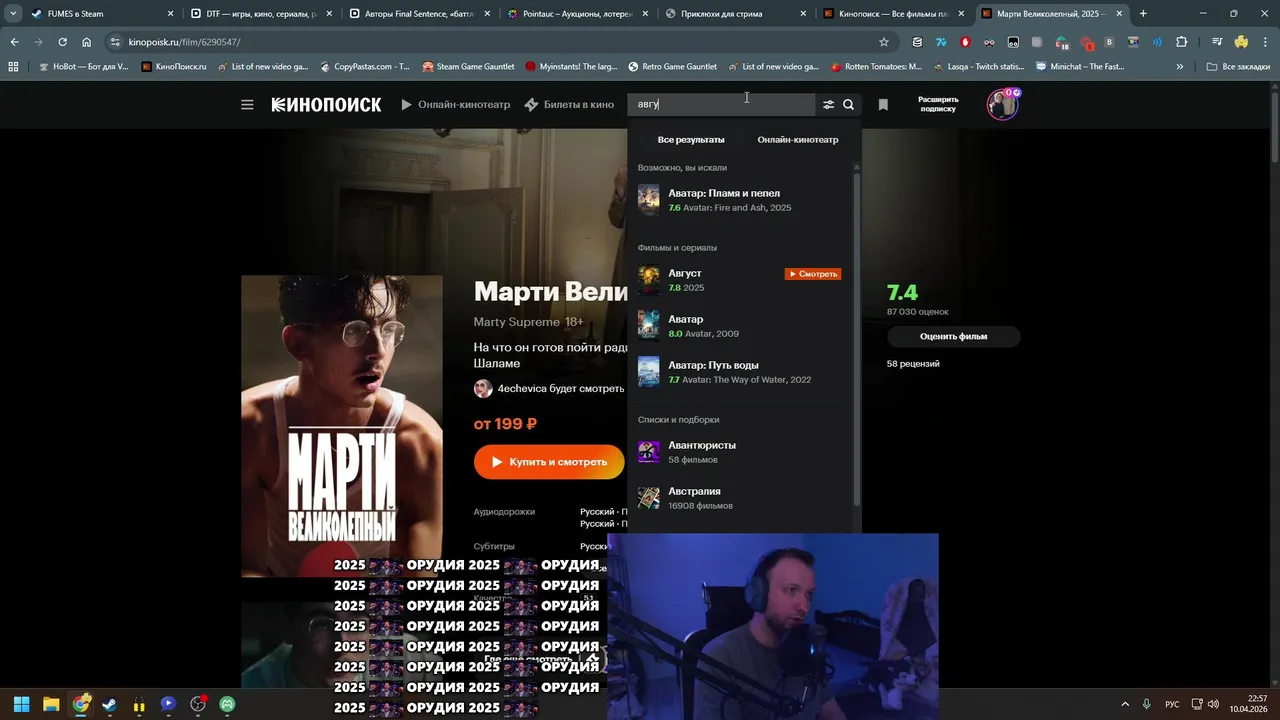This screenshot has height=720, width=1280.
Task: Open Билеты в кино link
Action: (569, 105)
